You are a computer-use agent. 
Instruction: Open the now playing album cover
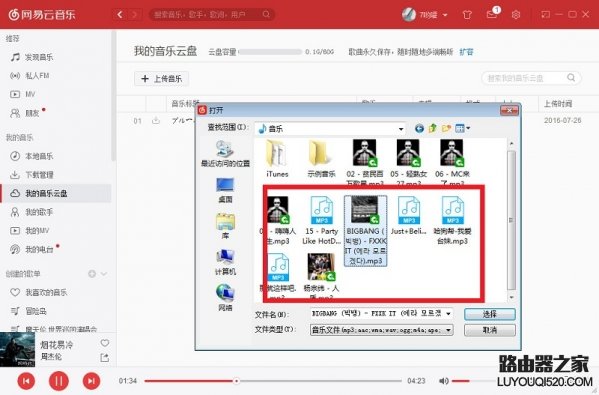[x=18, y=350]
